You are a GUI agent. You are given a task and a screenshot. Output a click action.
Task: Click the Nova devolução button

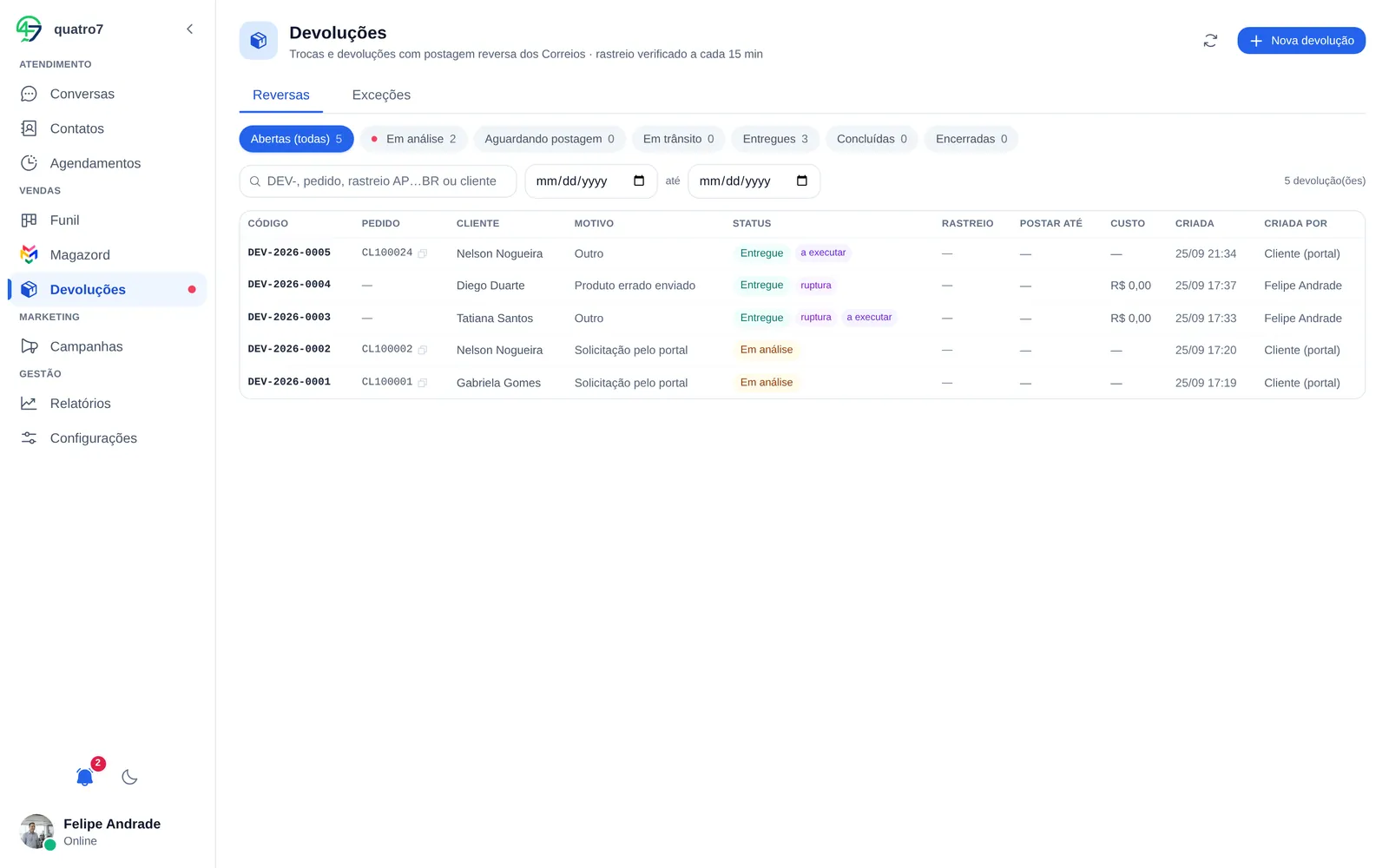[1301, 41]
